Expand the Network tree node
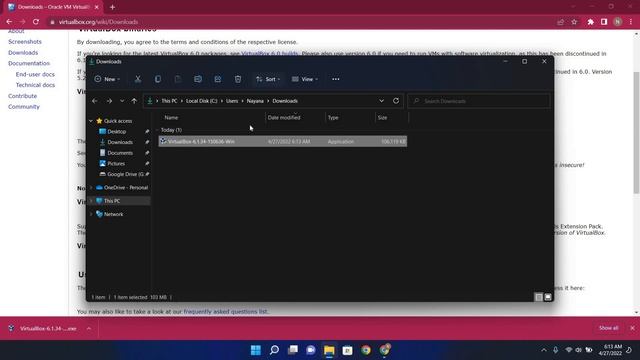The width and height of the screenshot is (640, 360). coord(91,214)
